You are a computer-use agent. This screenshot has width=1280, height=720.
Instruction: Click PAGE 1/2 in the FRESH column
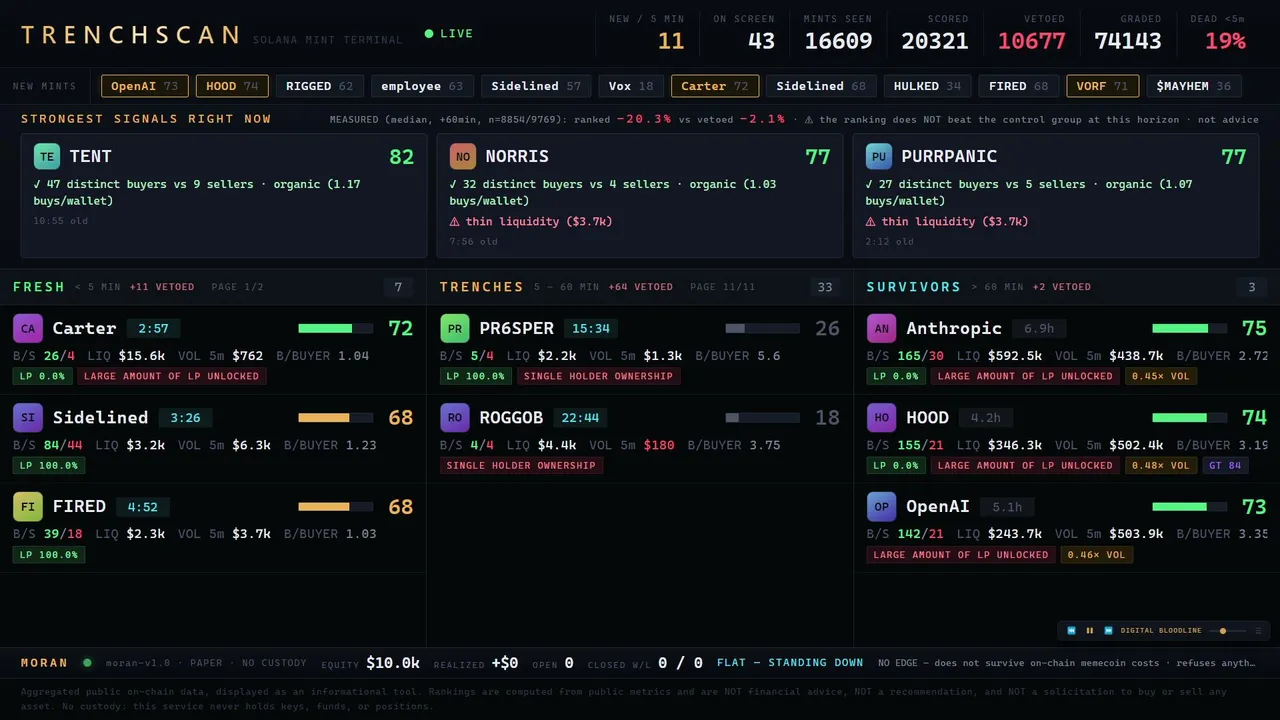point(238,287)
